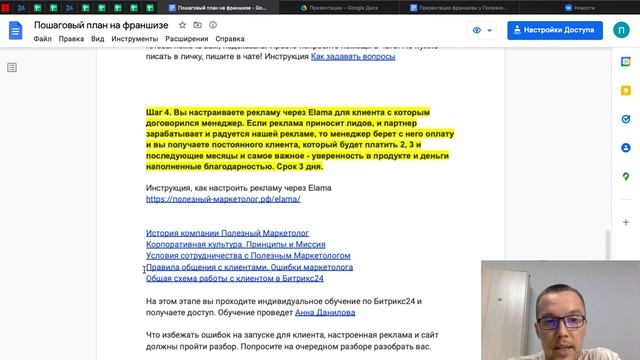Expand the viewing mode dropdown arrow
640x360 pixels.
489,31
